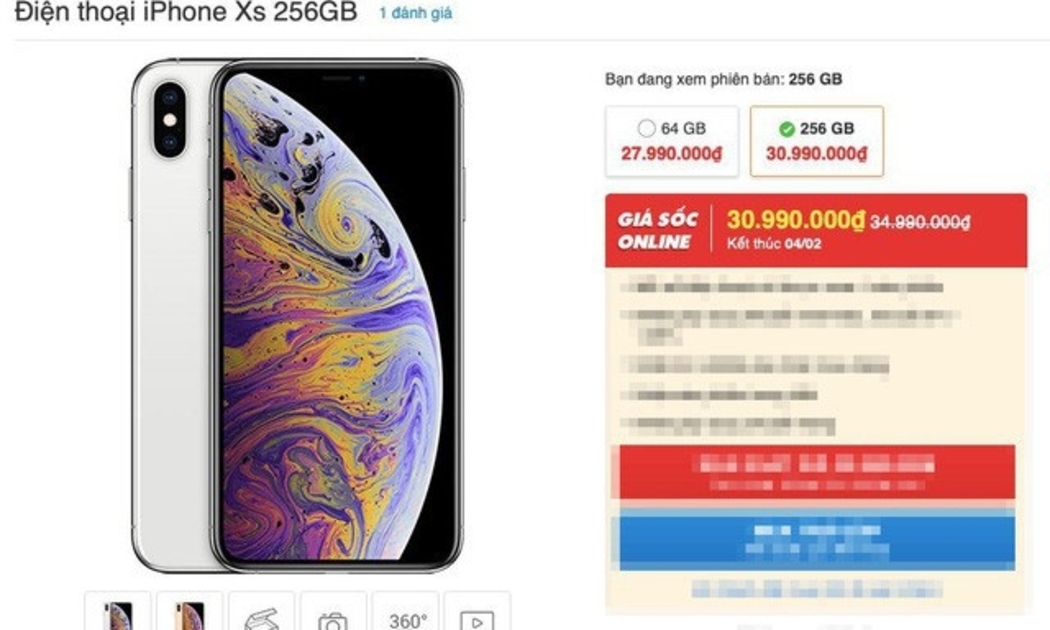Click the 27.990.000₫ price under 64 GB
Viewport: 1050px width, 630px height.
(672, 154)
